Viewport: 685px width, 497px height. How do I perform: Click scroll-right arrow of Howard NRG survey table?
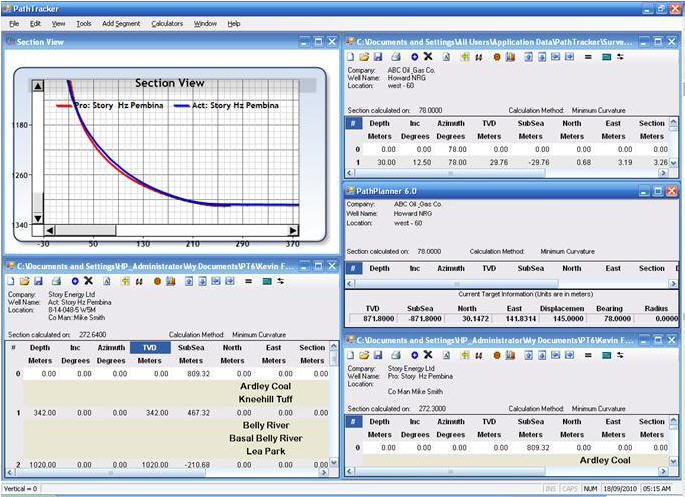tap(663, 173)
